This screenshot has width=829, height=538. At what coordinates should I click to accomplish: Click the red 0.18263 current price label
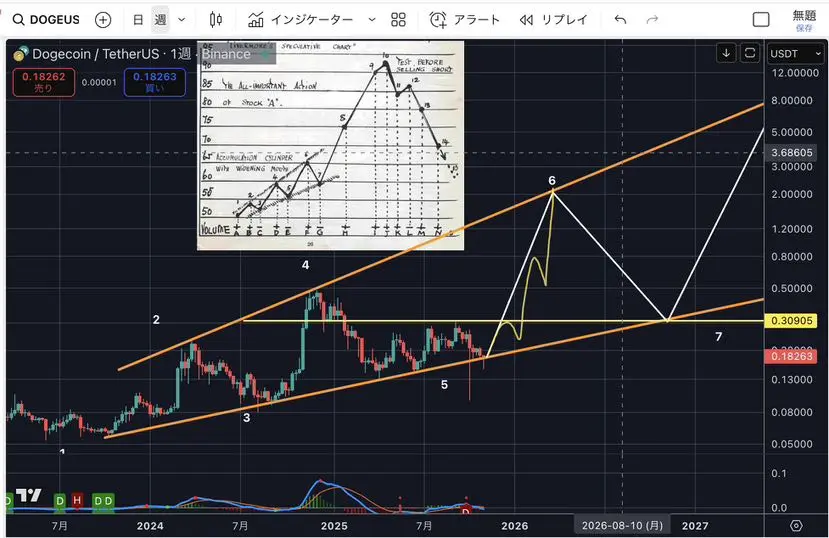(791, 356)
